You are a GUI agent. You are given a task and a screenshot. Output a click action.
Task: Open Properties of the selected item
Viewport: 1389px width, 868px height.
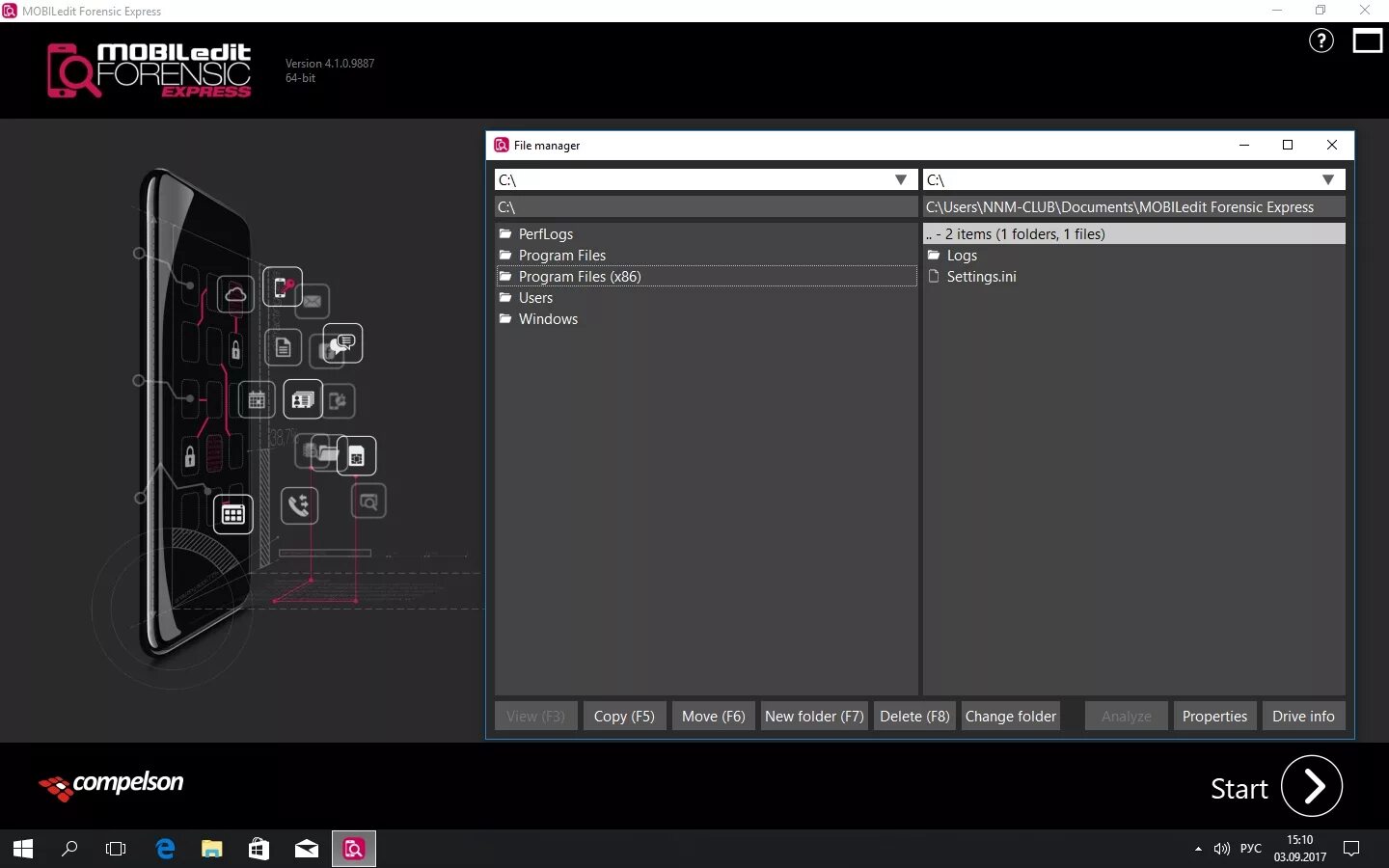coord(1215,716)
